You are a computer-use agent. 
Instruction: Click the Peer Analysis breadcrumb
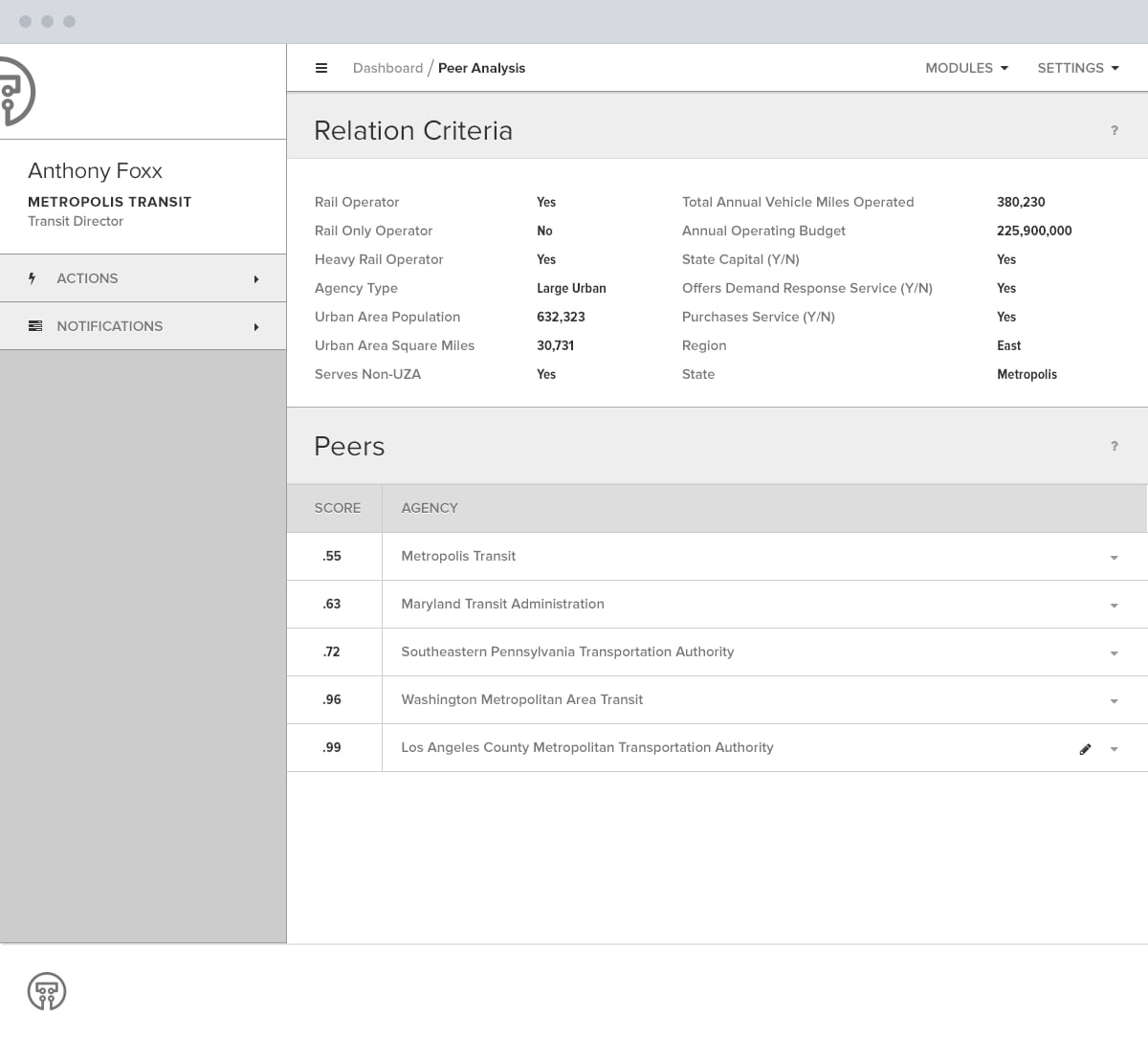pos(481,68)
